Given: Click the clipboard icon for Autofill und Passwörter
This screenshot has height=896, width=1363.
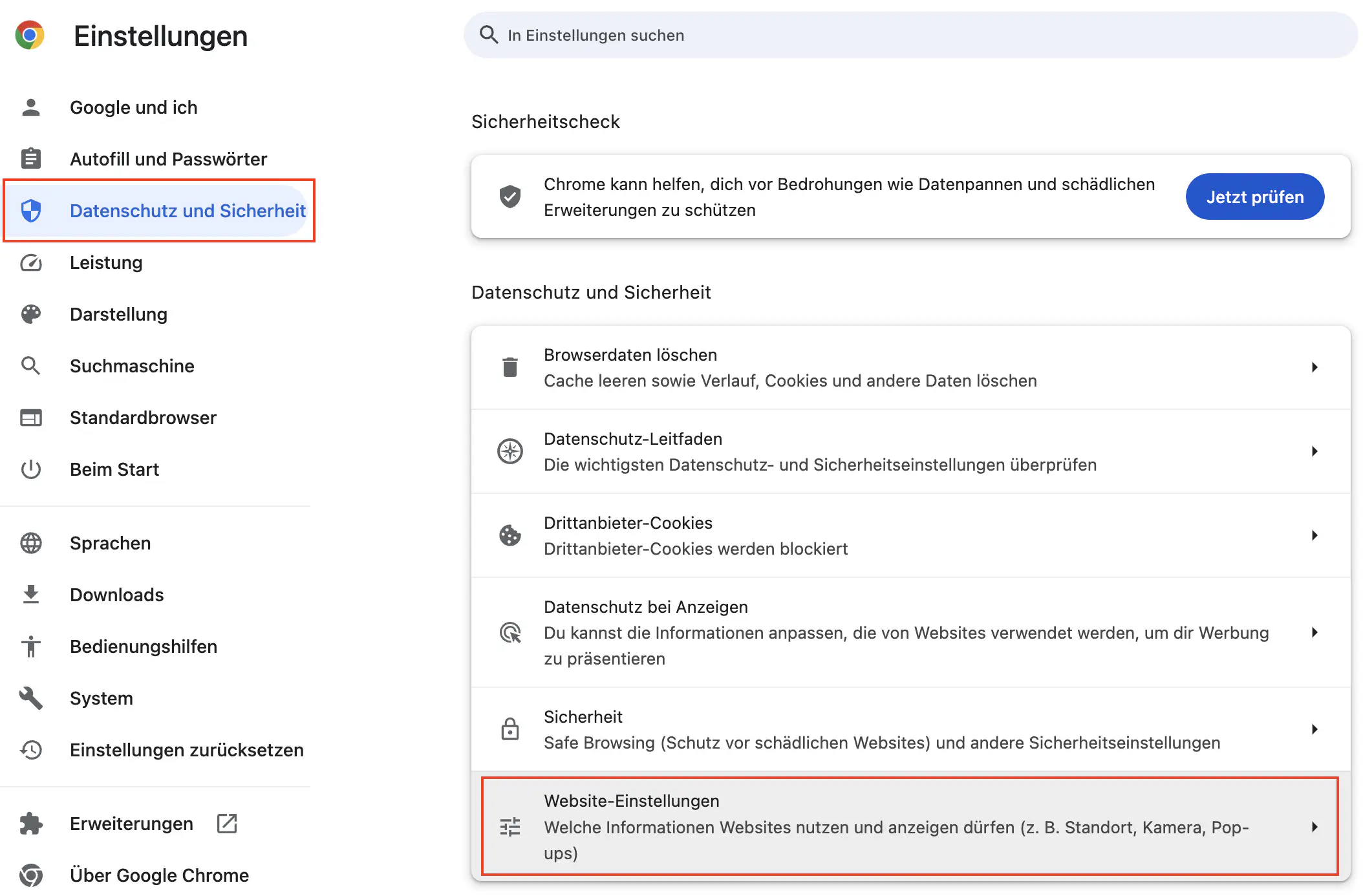Looking at the screenshot, I should (30, 158).
